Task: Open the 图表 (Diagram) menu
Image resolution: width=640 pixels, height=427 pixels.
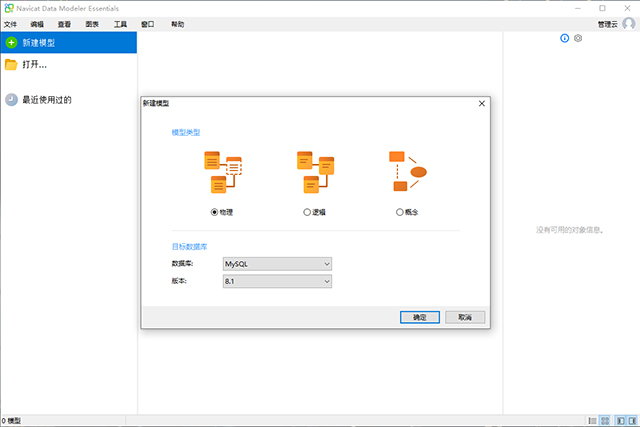Action: tap(93, 23)
